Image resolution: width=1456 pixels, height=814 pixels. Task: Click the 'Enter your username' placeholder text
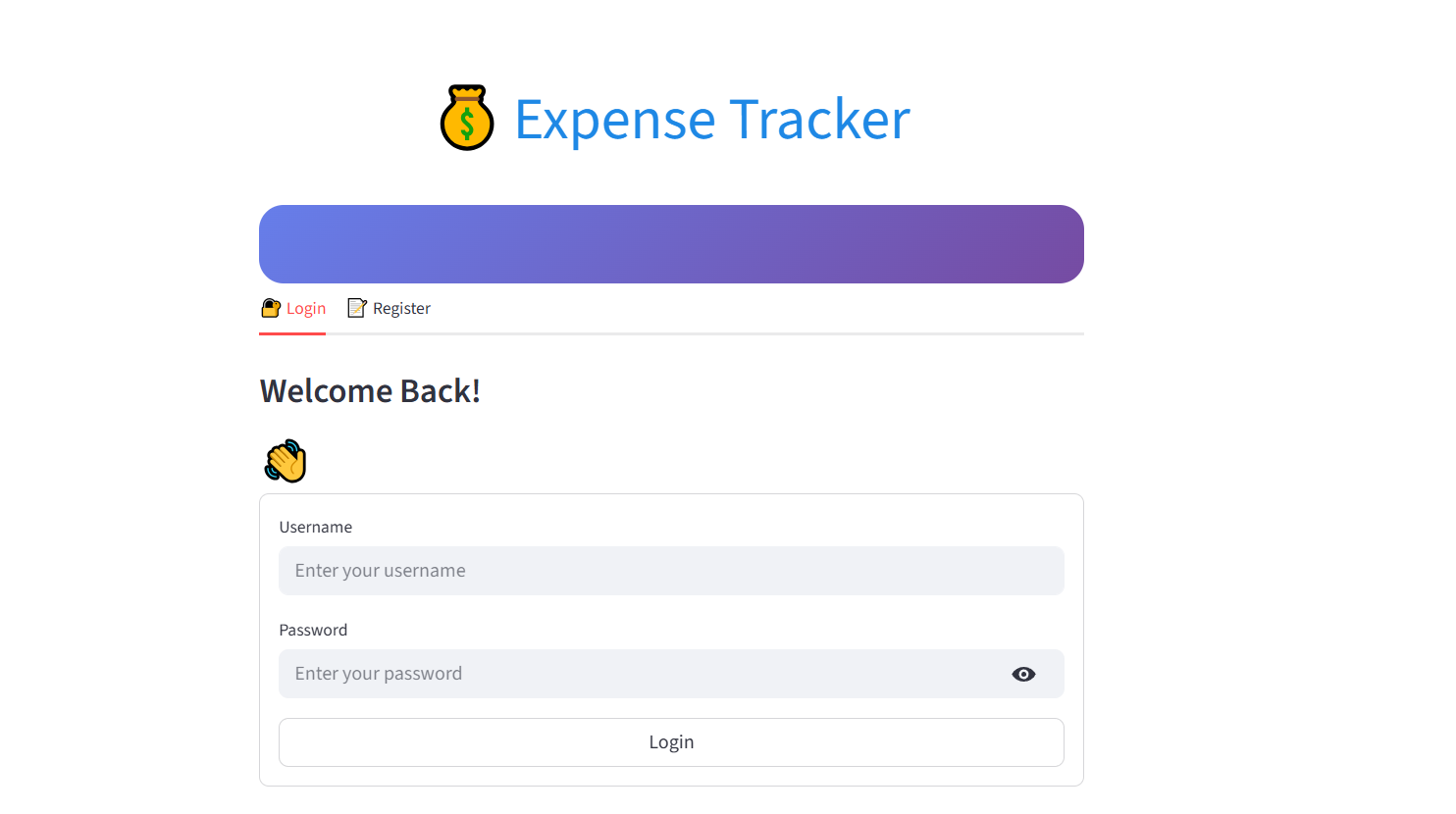[380, 571]
